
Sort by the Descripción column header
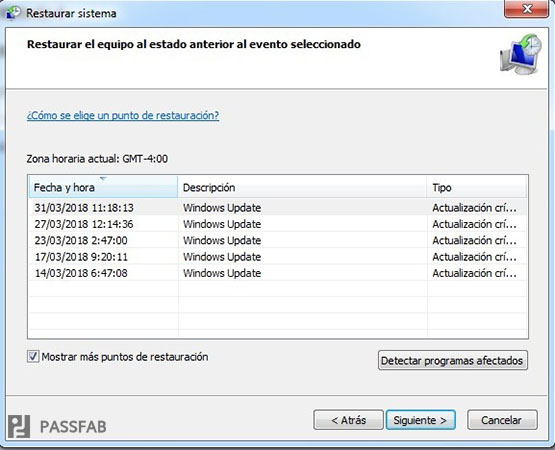pos(302,187)
